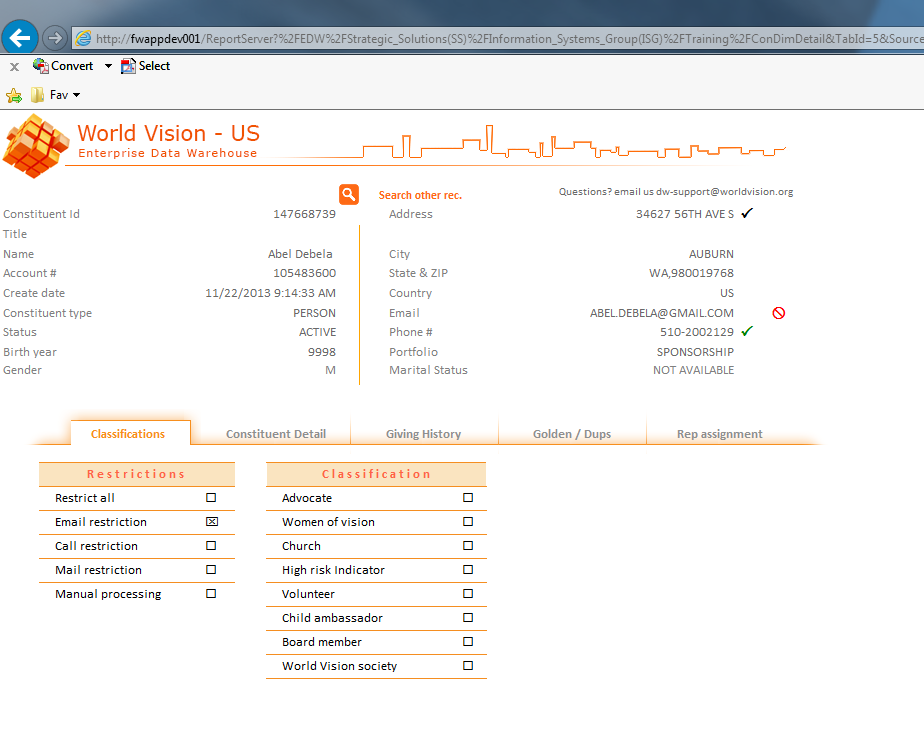Toggle the Mail restriction checkbox

click(x=211, y=569)
